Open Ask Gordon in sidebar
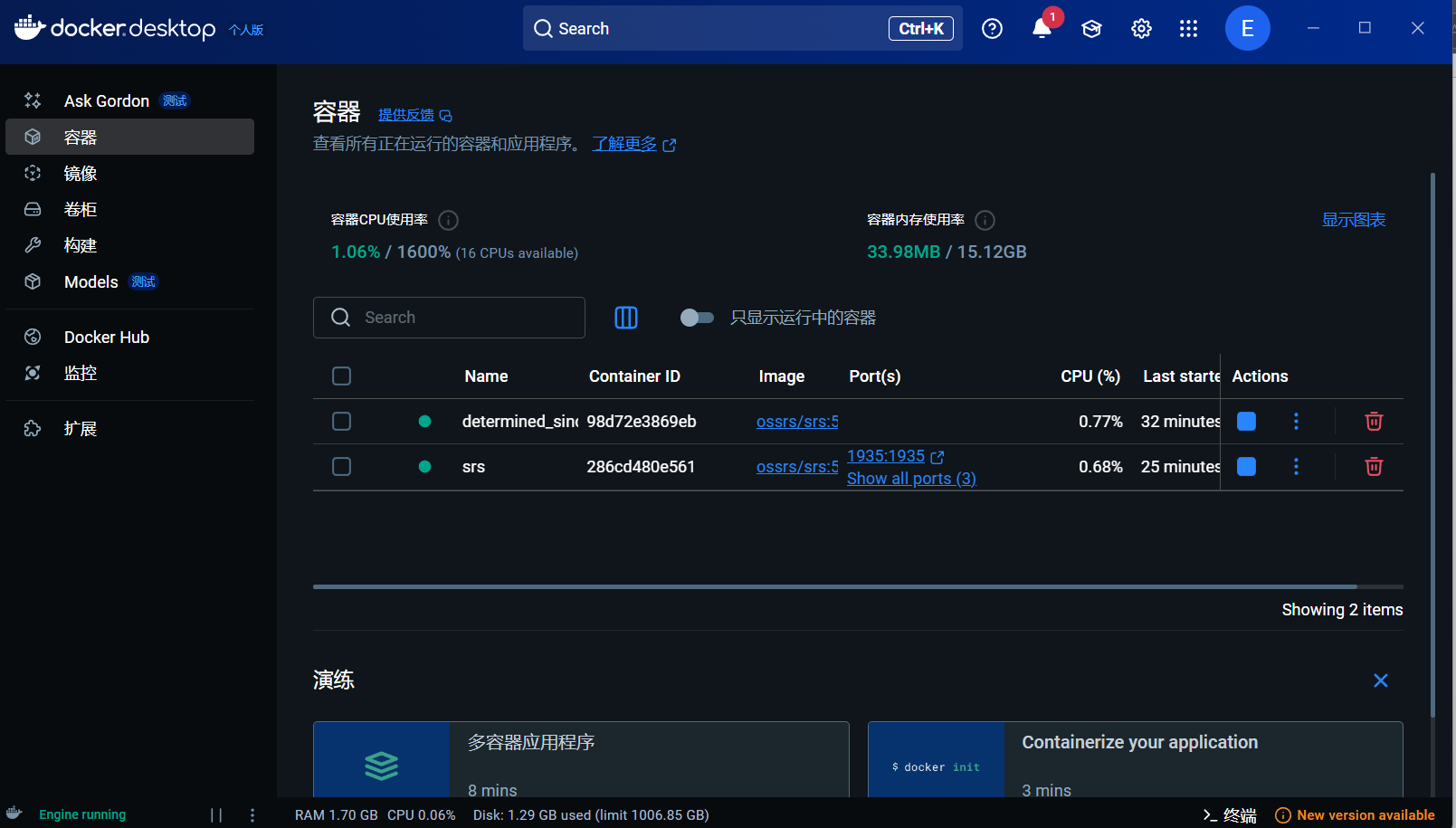 (129, 100)
